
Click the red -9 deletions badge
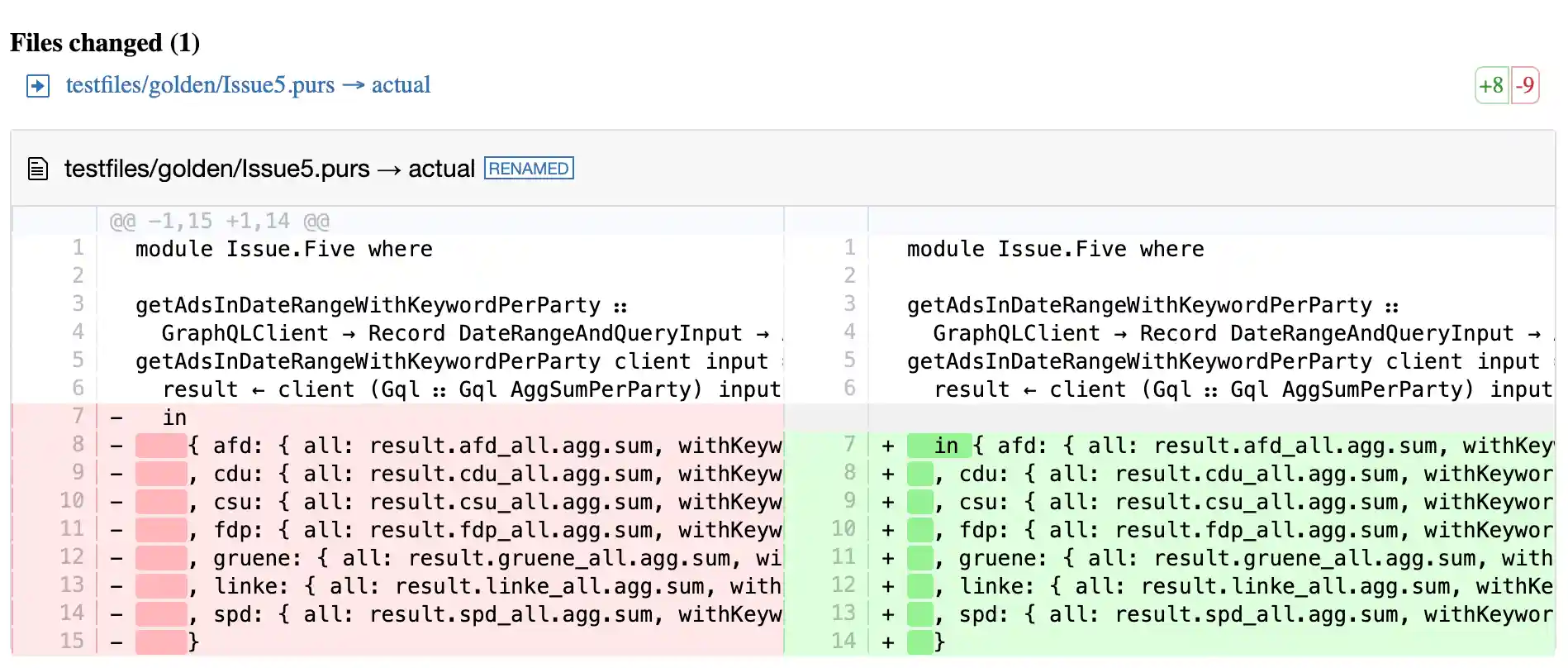pyautogui.click(x=1525, y=85)
